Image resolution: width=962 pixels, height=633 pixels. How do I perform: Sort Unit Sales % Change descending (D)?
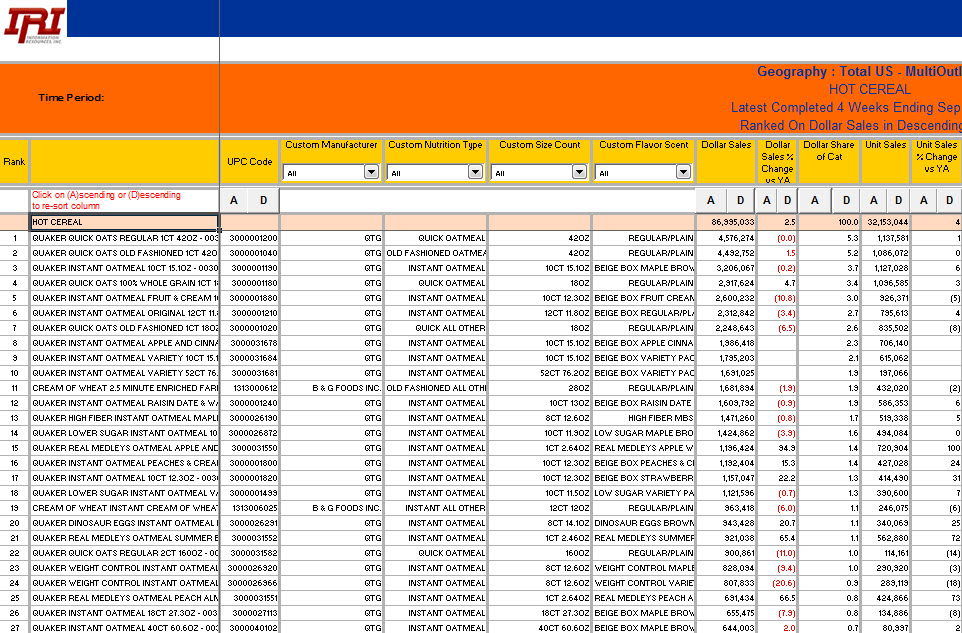pos(950,201)
